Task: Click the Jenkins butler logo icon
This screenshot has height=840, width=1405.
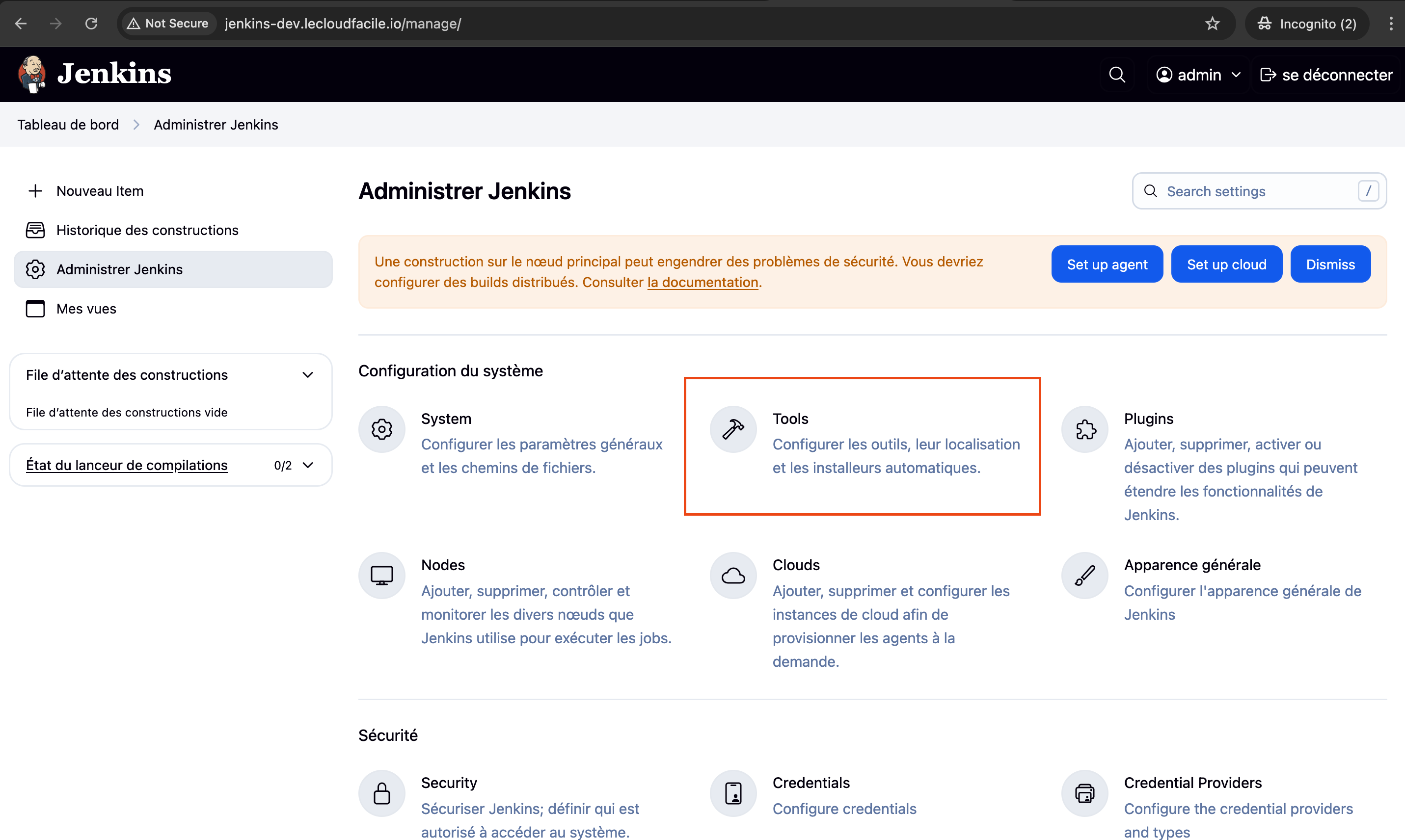Action: [x=32, y=75]
